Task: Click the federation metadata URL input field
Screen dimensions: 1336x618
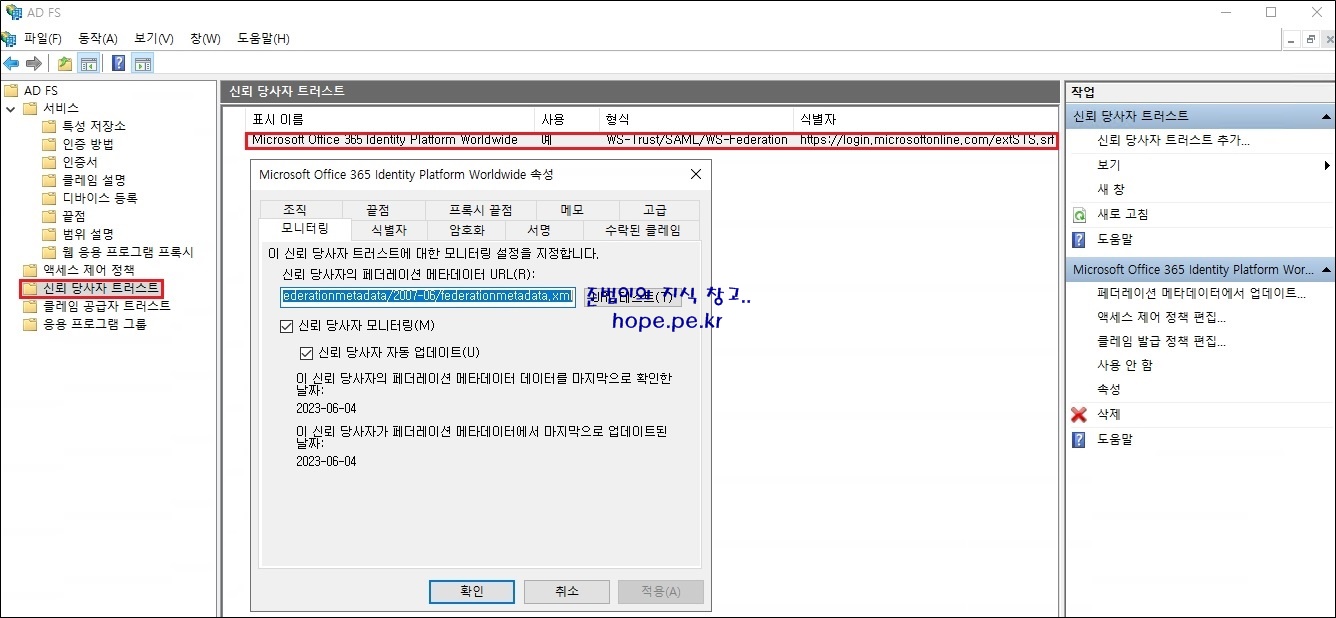Action: point(428,296)
